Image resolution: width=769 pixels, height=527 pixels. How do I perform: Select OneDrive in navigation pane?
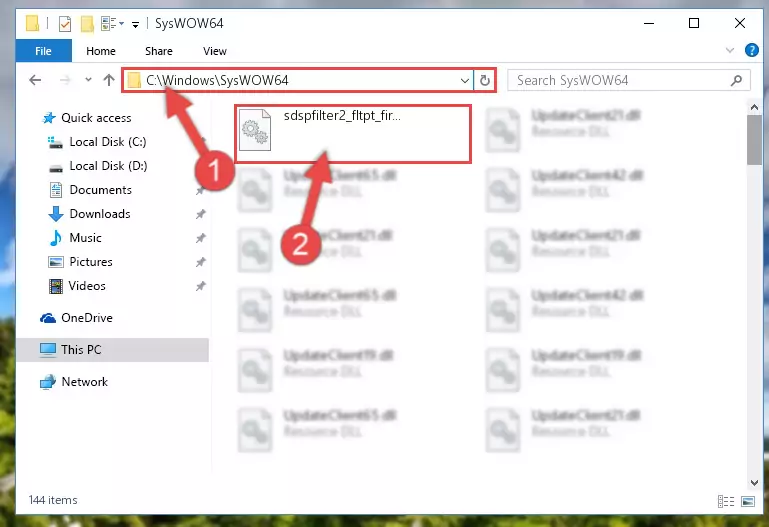87,318
